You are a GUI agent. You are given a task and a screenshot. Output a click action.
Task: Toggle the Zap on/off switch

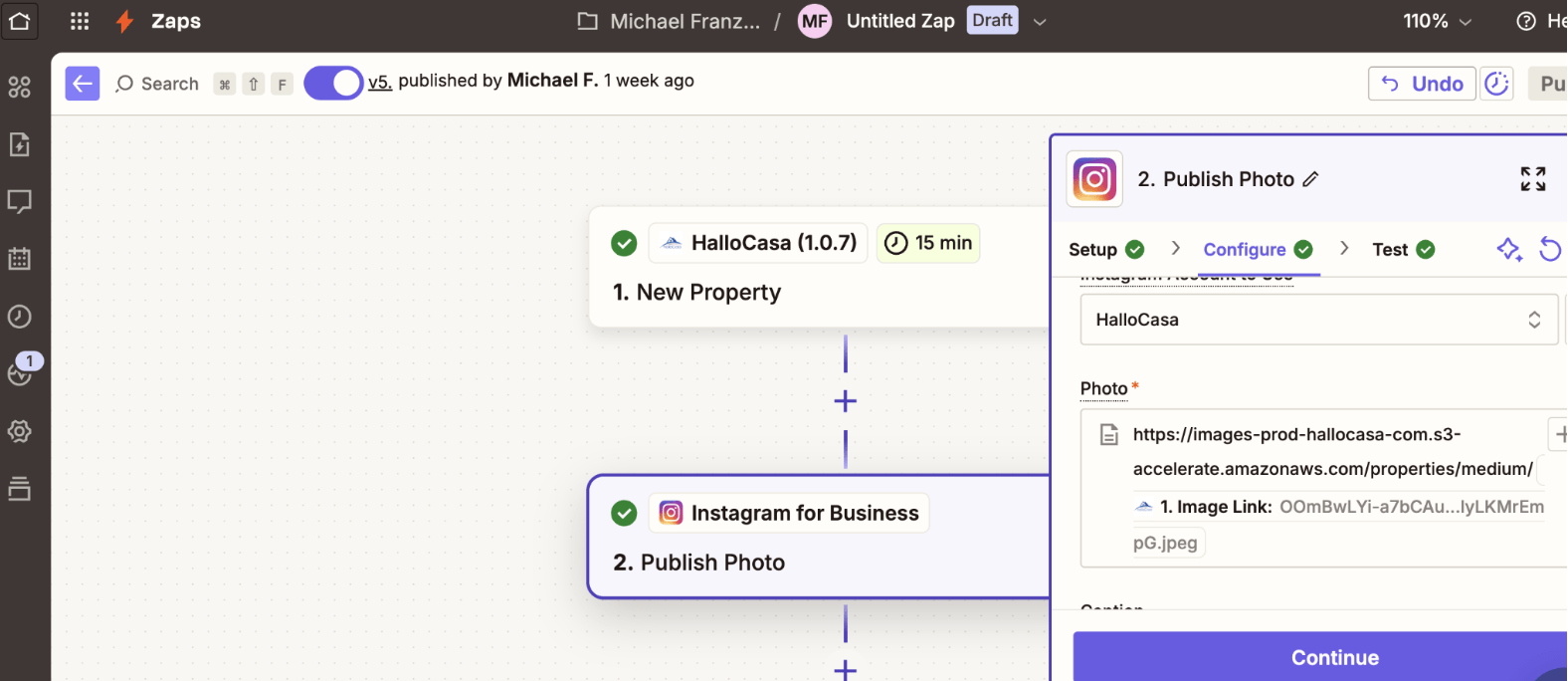tap(333, 84)
